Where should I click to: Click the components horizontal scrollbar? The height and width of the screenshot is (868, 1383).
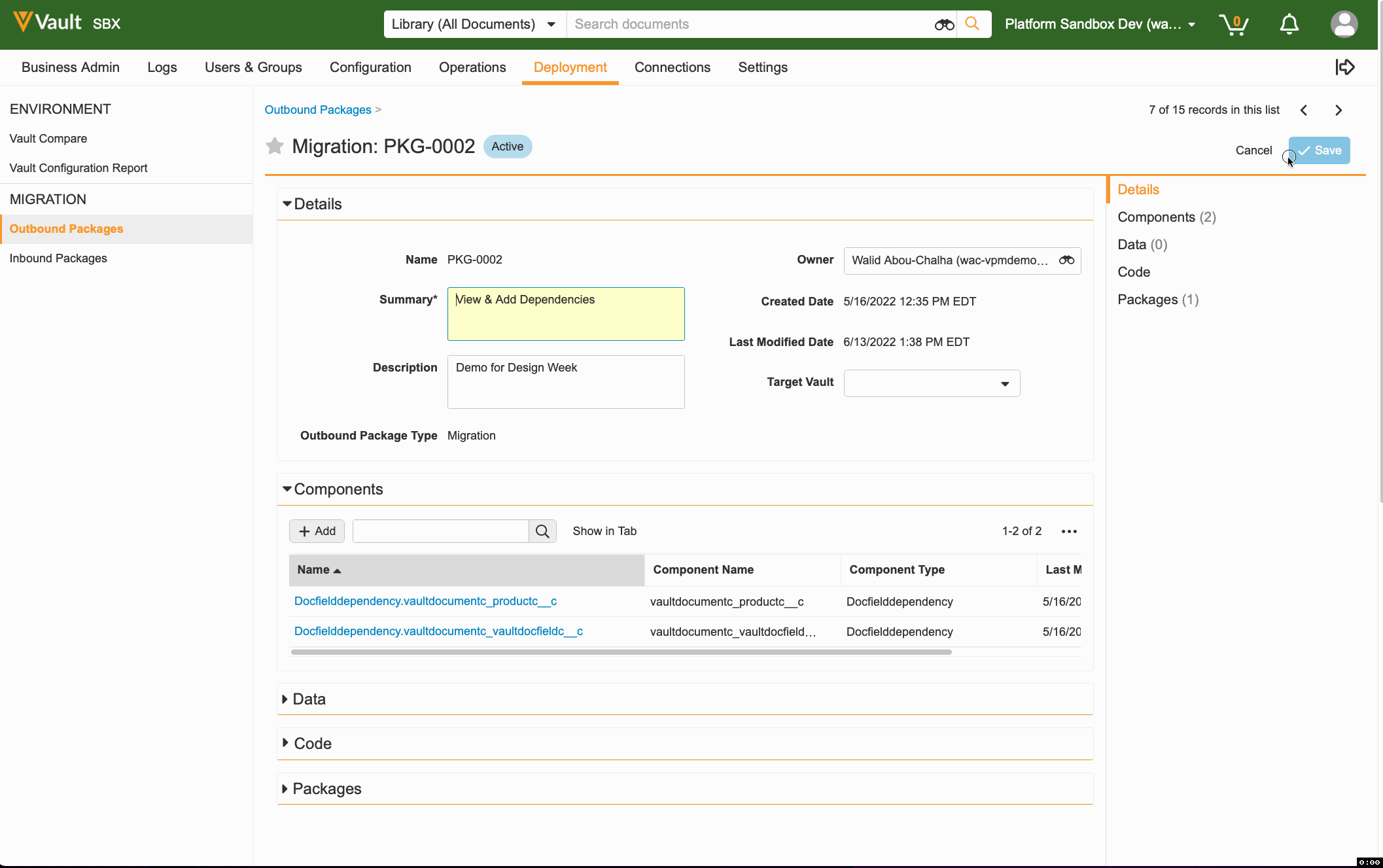coord(621,652)
